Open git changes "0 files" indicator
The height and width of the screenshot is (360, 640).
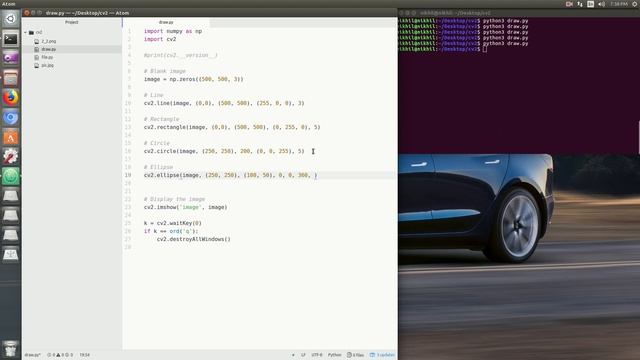[x=355, y=355]
